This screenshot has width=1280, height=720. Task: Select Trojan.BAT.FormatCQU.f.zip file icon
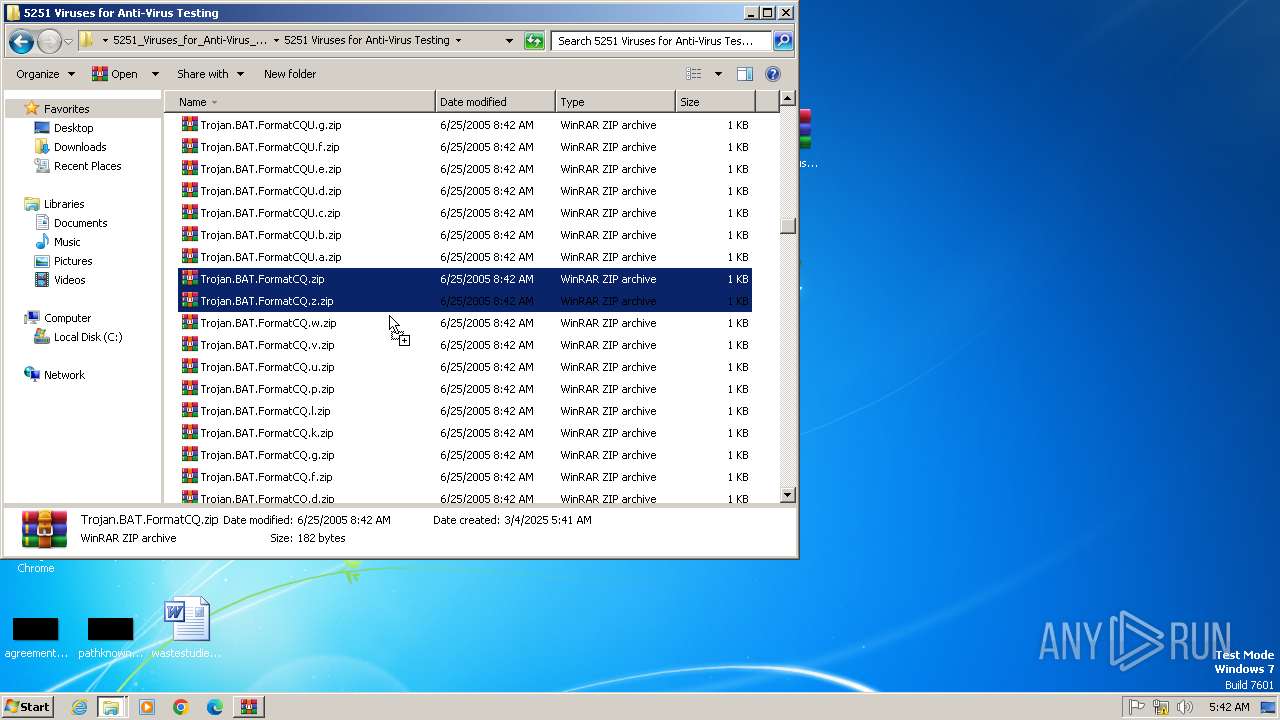pyautogui.click(x=189, y=147)
